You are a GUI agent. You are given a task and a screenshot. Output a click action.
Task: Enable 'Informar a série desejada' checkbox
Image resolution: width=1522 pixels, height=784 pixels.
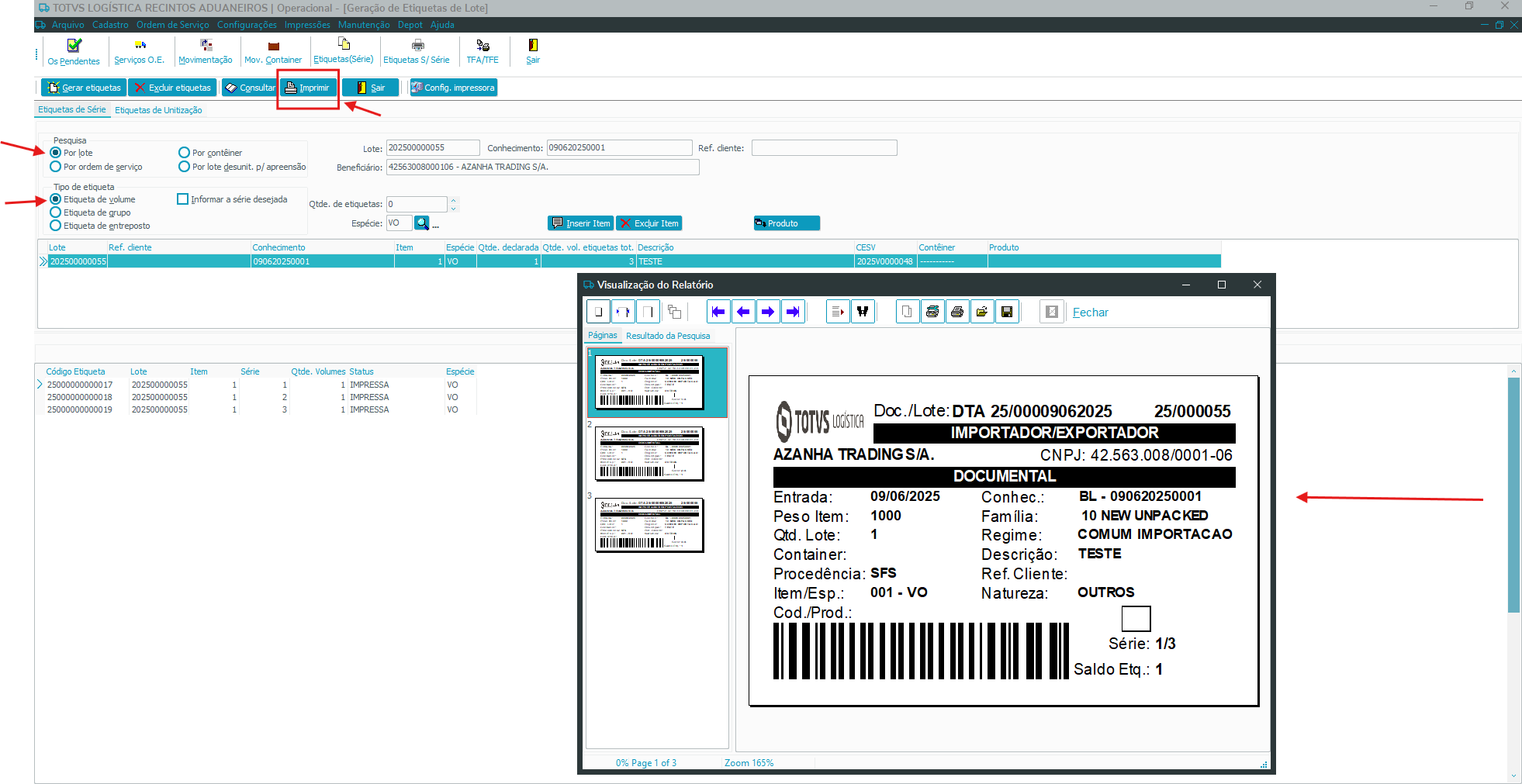pyautogui.click(x=183, y=199)
